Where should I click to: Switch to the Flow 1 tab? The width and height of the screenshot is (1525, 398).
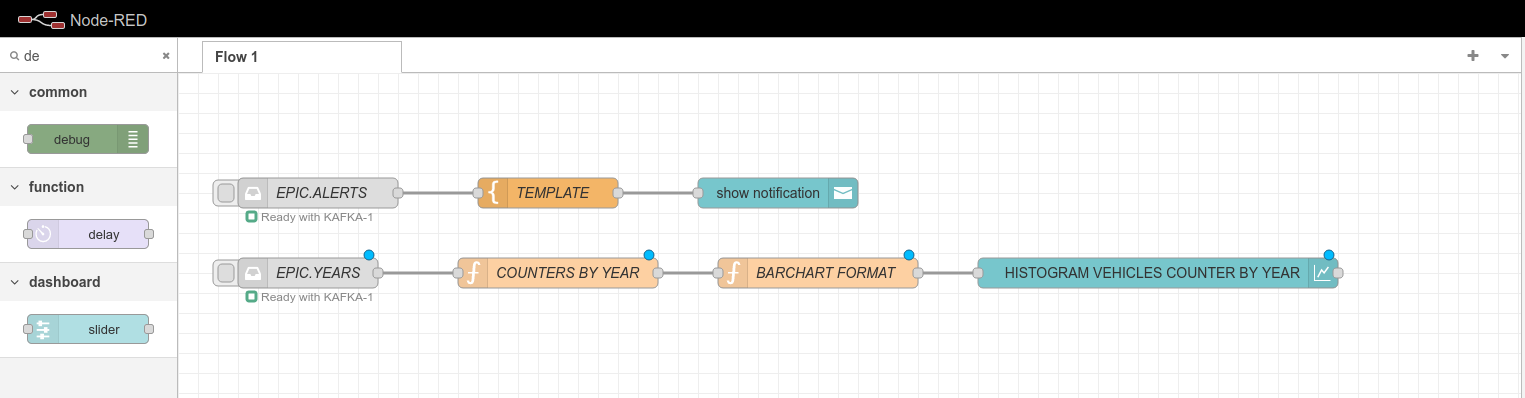301,57
